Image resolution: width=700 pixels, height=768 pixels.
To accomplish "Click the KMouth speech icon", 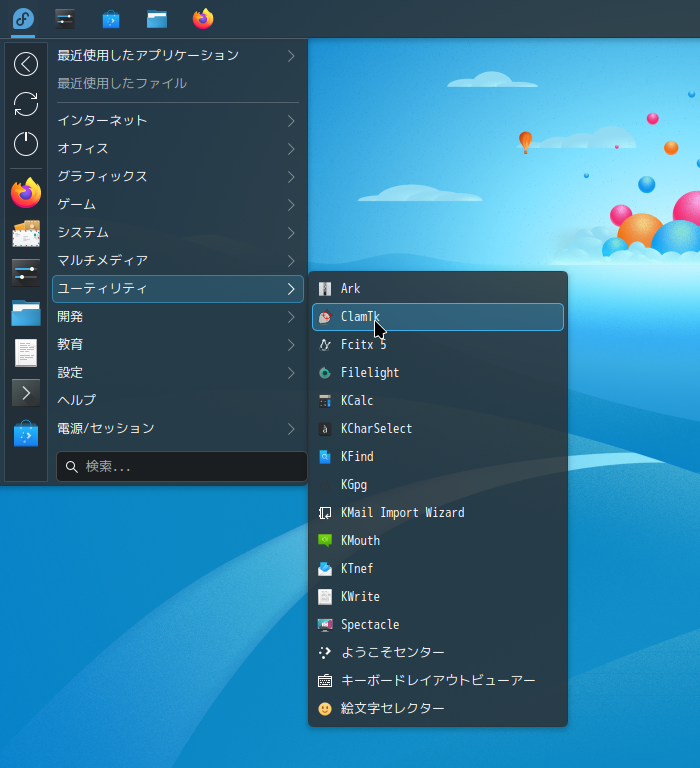I will coord(325,541).
